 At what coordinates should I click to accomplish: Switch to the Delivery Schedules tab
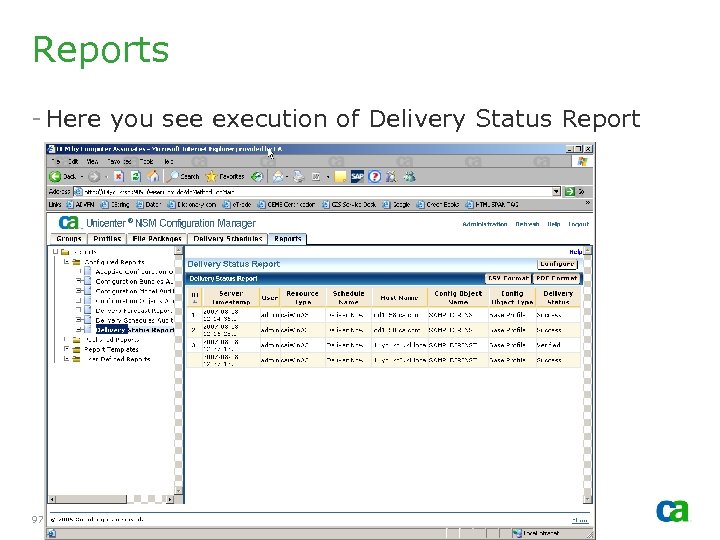click(x=228, y=239)
